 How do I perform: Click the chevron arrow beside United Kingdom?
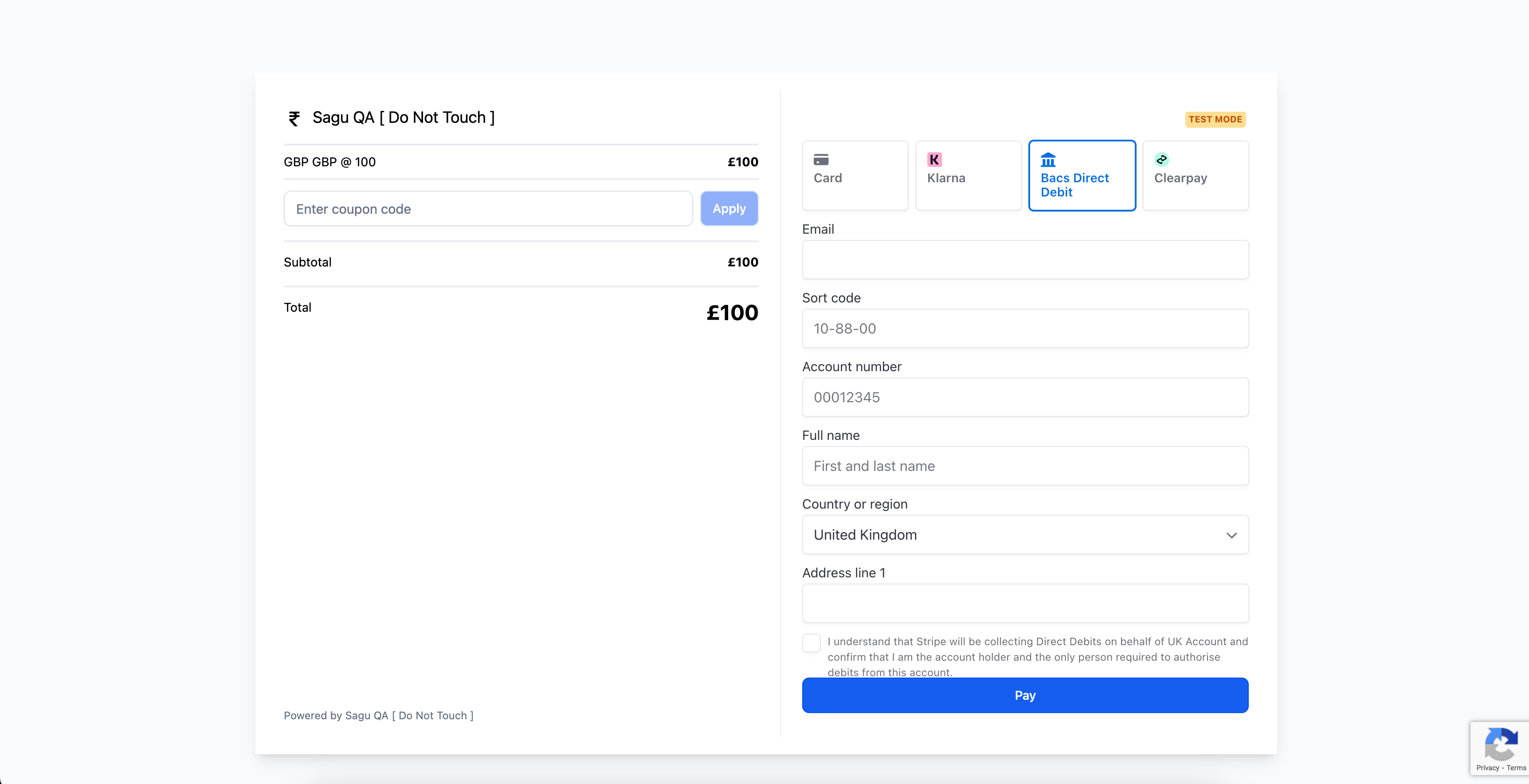[1231, 535]
